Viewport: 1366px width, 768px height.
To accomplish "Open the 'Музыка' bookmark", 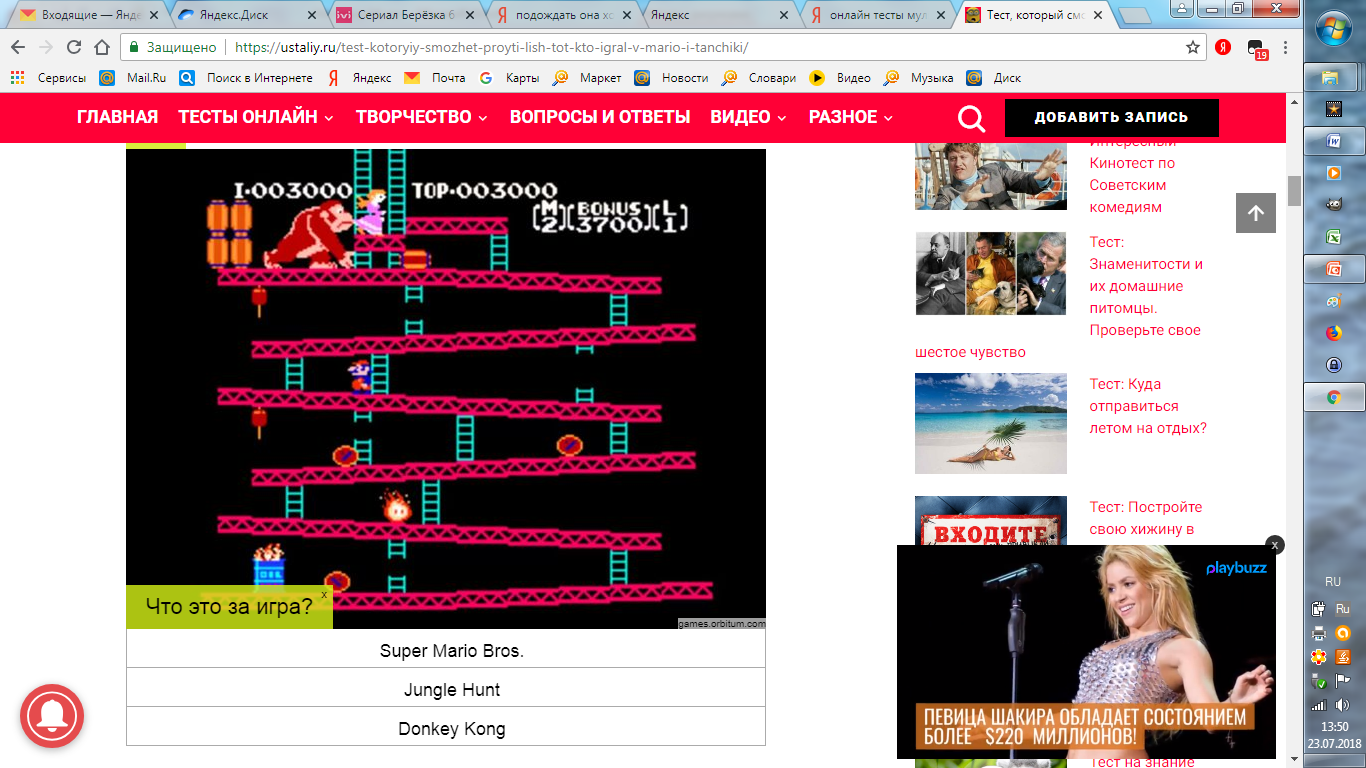I will 918,77.
